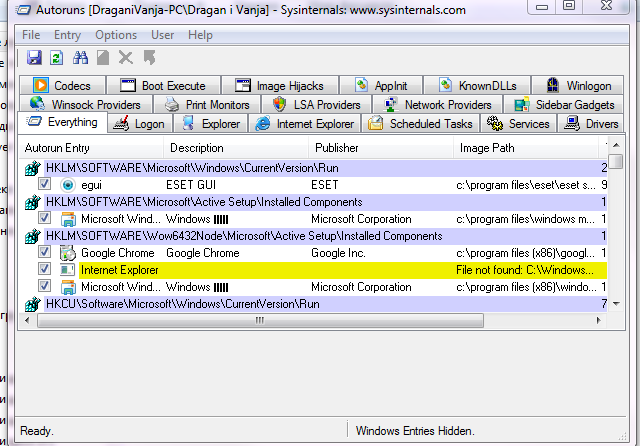The height and width of the screenshot is (446, 640).
Task: Open the Entry menu
Action: (67, 35)
